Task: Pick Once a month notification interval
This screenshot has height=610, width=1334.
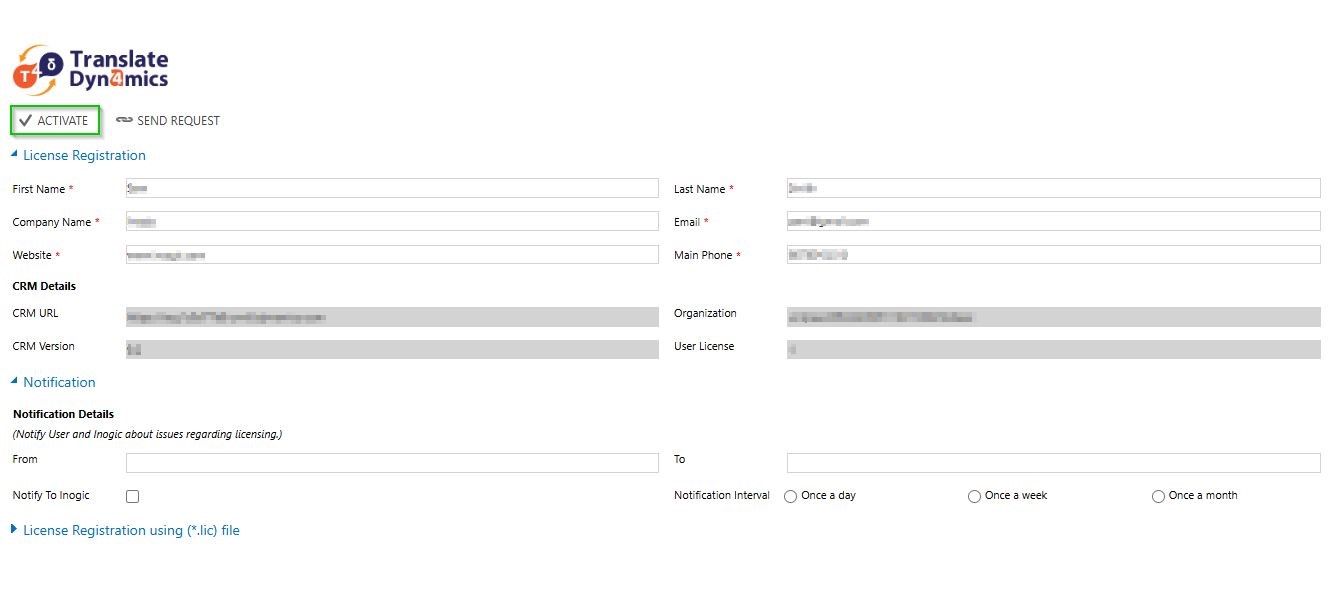Action: click(1158, 496)
